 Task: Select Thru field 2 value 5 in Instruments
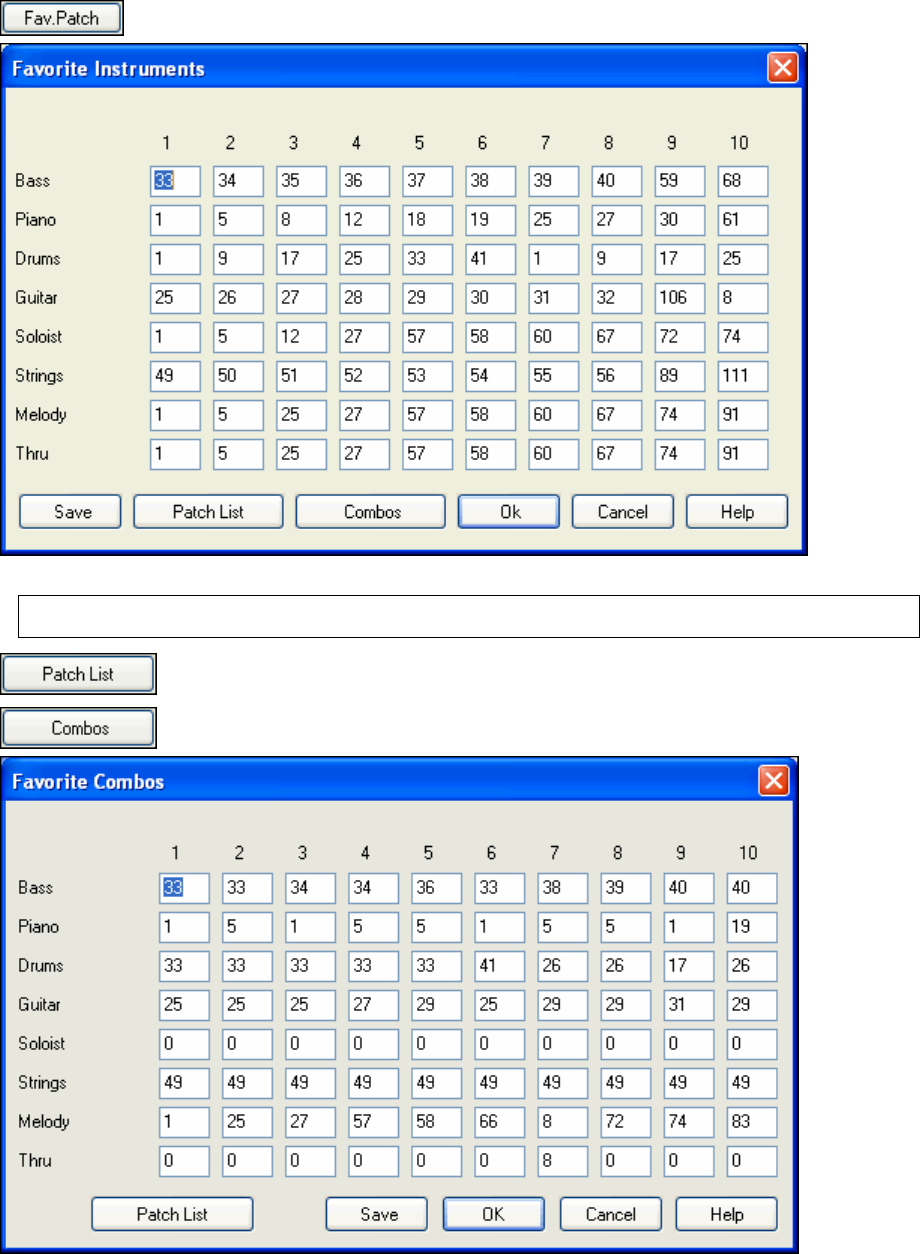pyautogui.click(x=238, y=454)
